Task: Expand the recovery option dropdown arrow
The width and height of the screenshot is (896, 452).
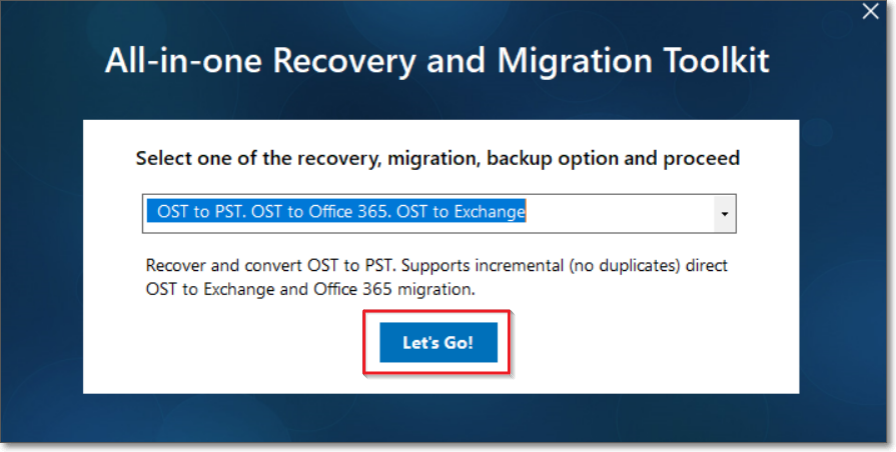Action: pyautogui.click(x=725, y=214)
